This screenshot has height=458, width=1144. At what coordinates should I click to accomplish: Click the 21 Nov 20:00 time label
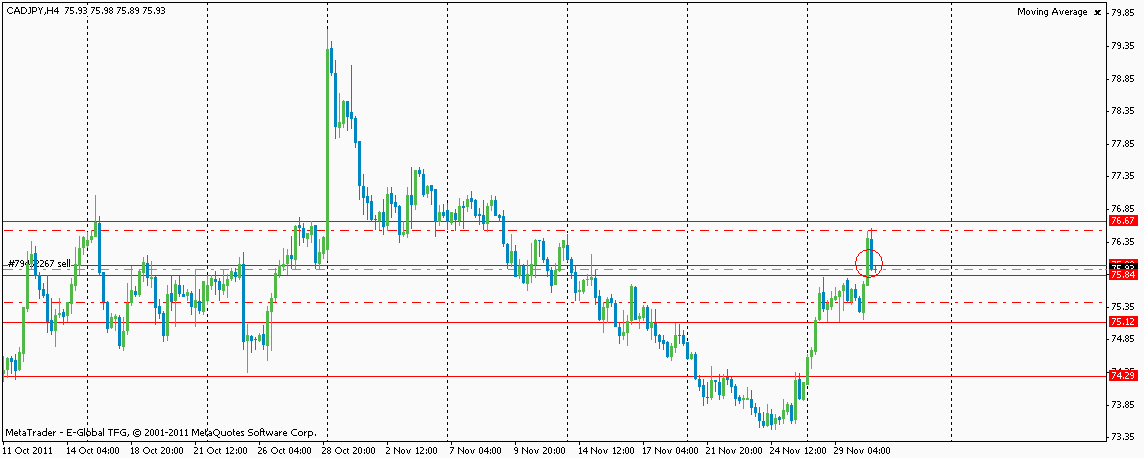click(735, 450)
